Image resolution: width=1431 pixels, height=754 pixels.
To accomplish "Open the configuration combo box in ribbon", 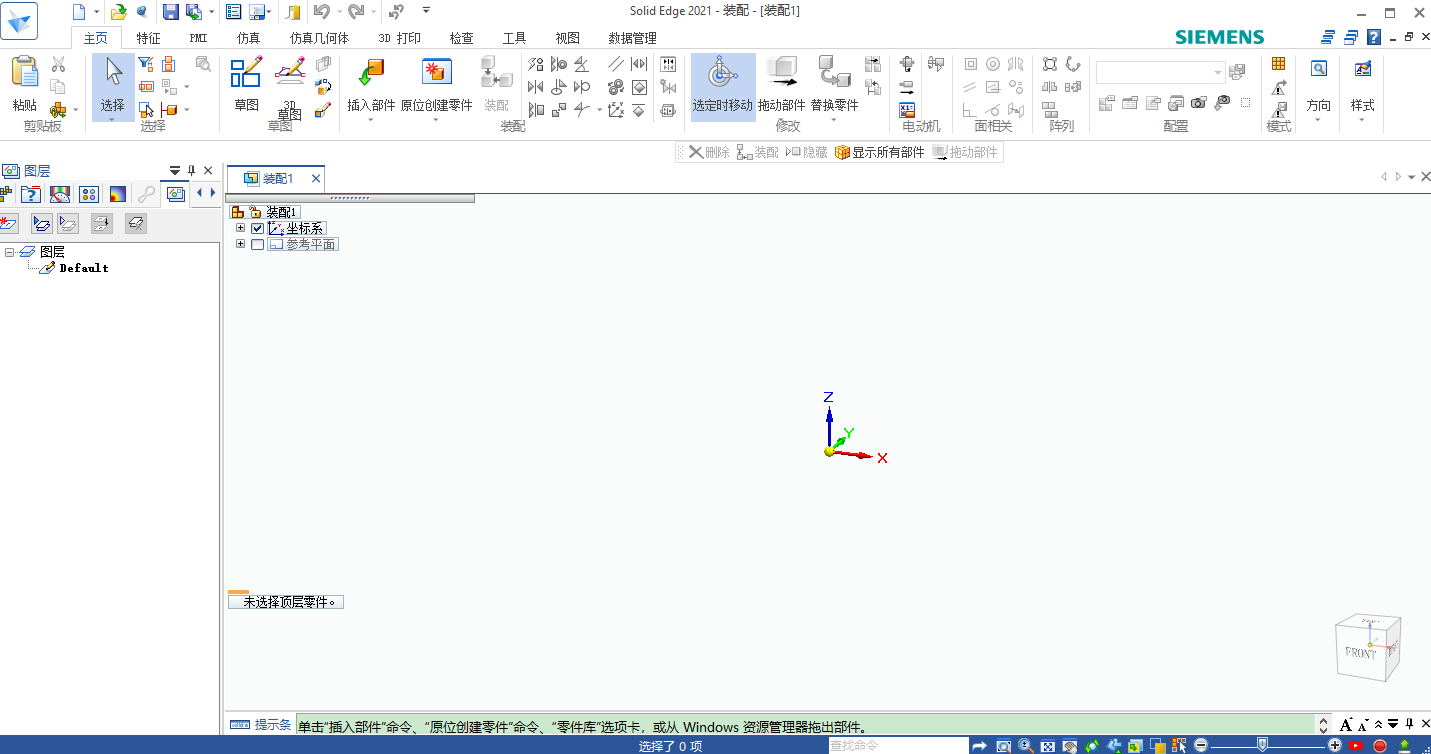I will pyautogui.click(x=1217, y=73).
